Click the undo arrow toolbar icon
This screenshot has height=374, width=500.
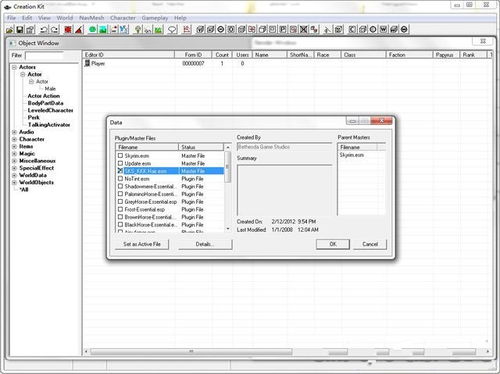pyautogui.click(x=43, y=30)
